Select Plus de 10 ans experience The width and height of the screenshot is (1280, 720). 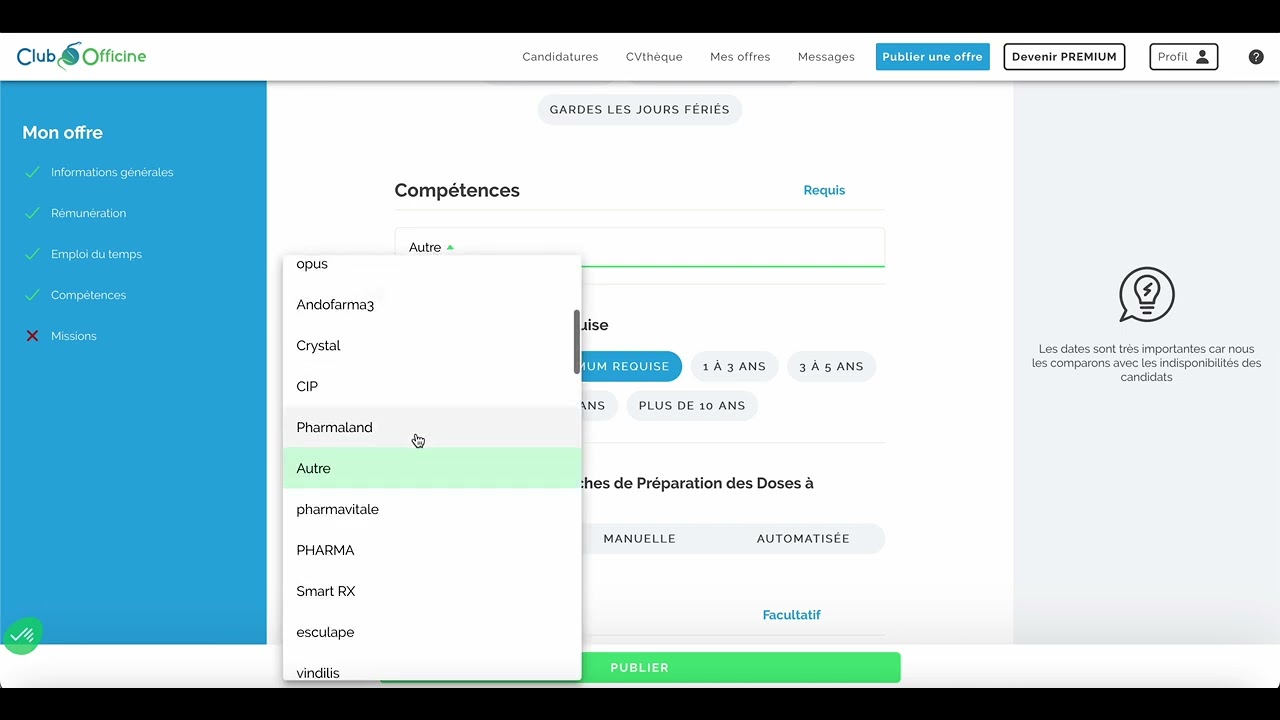(692, 406)
